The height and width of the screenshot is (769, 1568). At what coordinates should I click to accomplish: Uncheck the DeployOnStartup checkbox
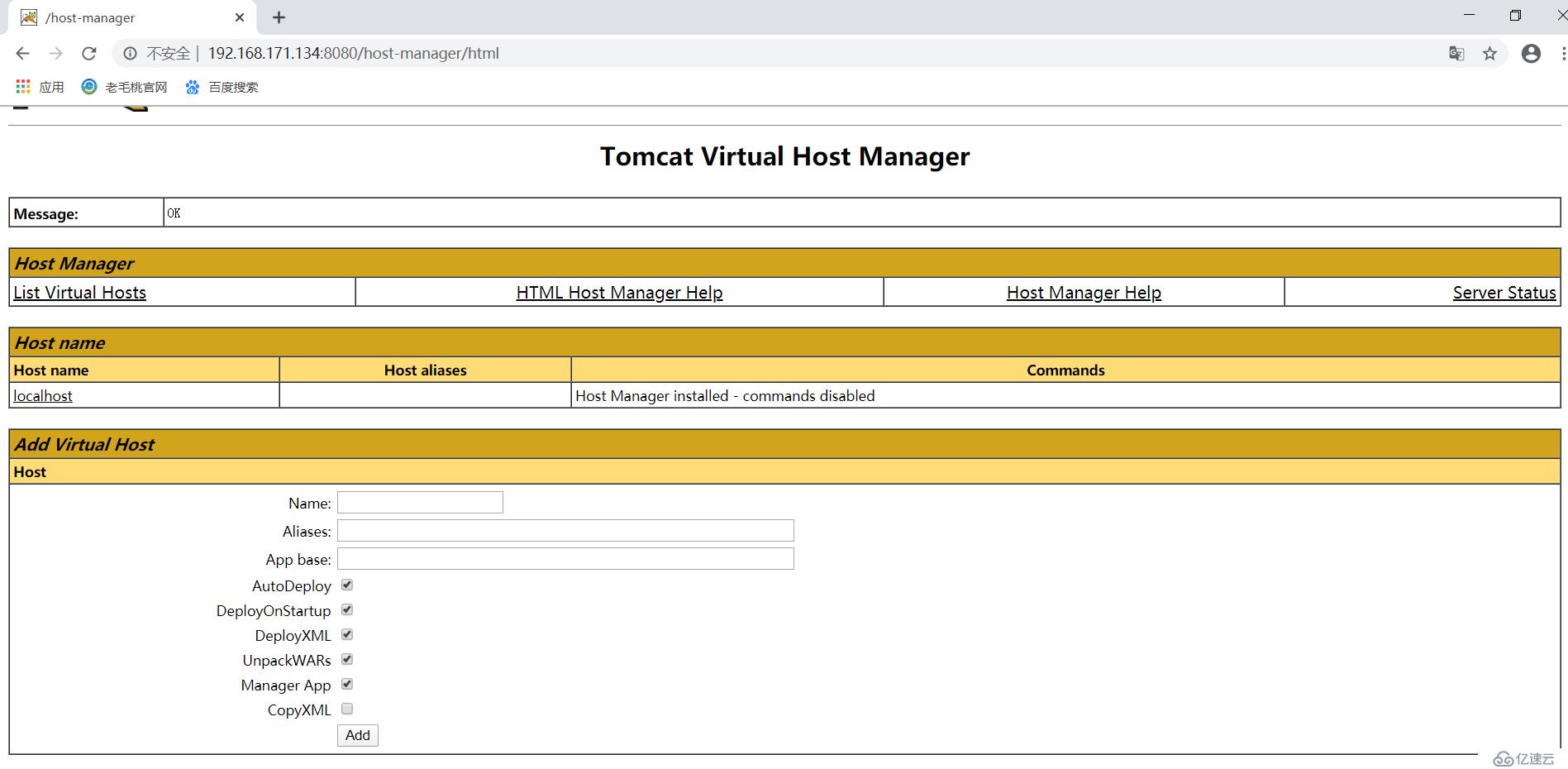point(347,609)
